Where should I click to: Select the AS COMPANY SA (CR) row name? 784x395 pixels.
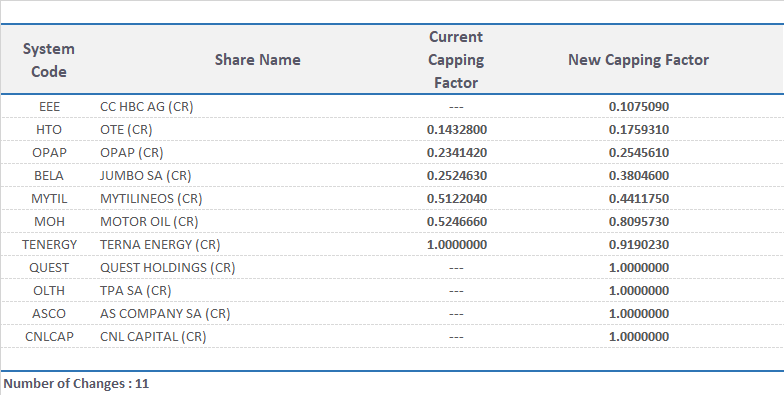(165, 314)
